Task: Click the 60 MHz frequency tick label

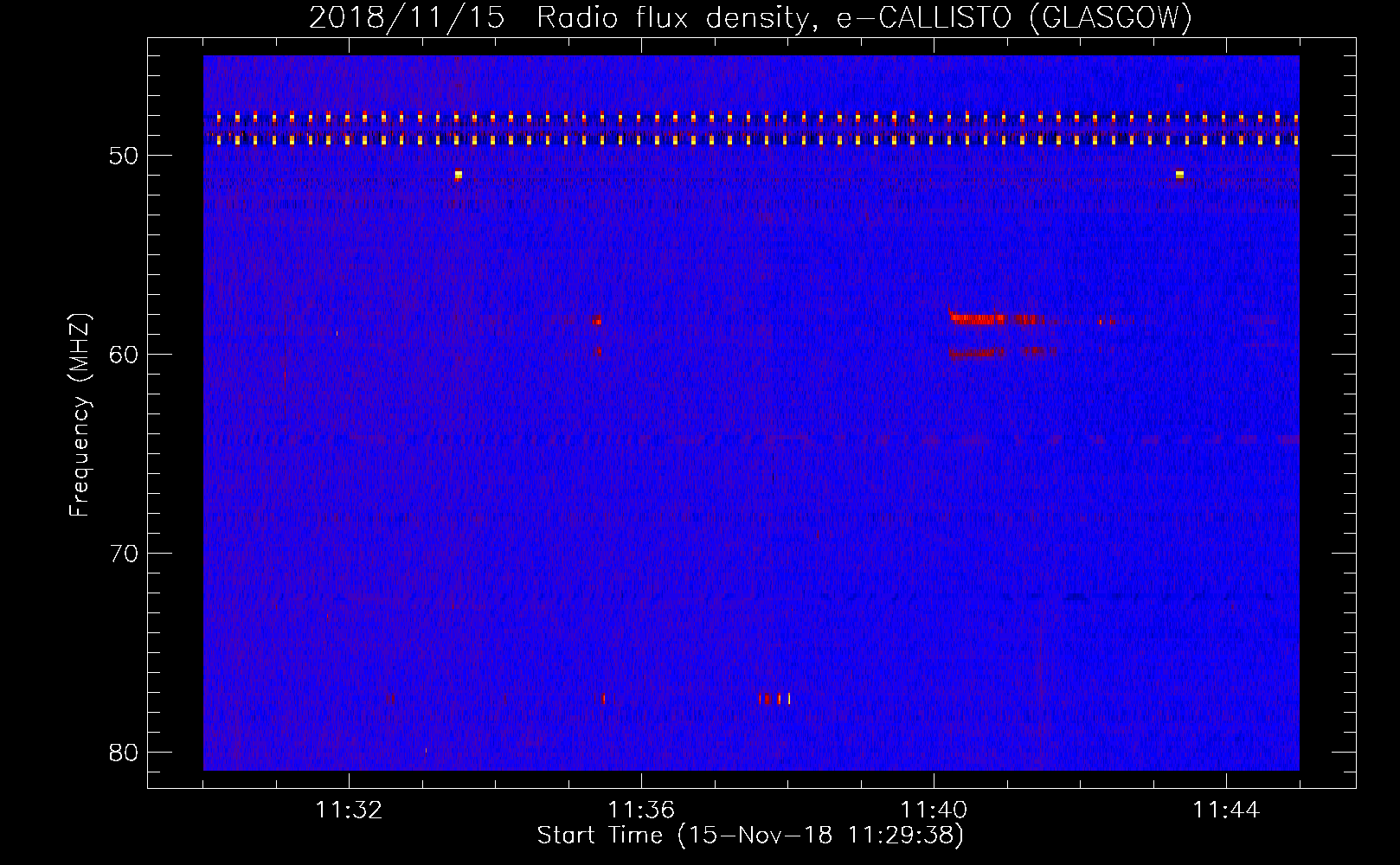Action: coord(125,355)
